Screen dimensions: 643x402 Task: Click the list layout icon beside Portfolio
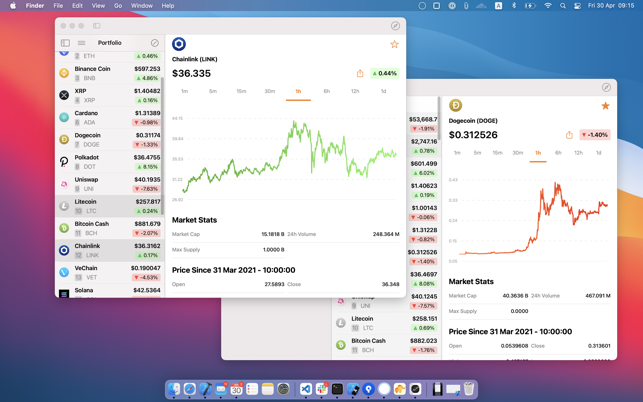click(82, 43)
